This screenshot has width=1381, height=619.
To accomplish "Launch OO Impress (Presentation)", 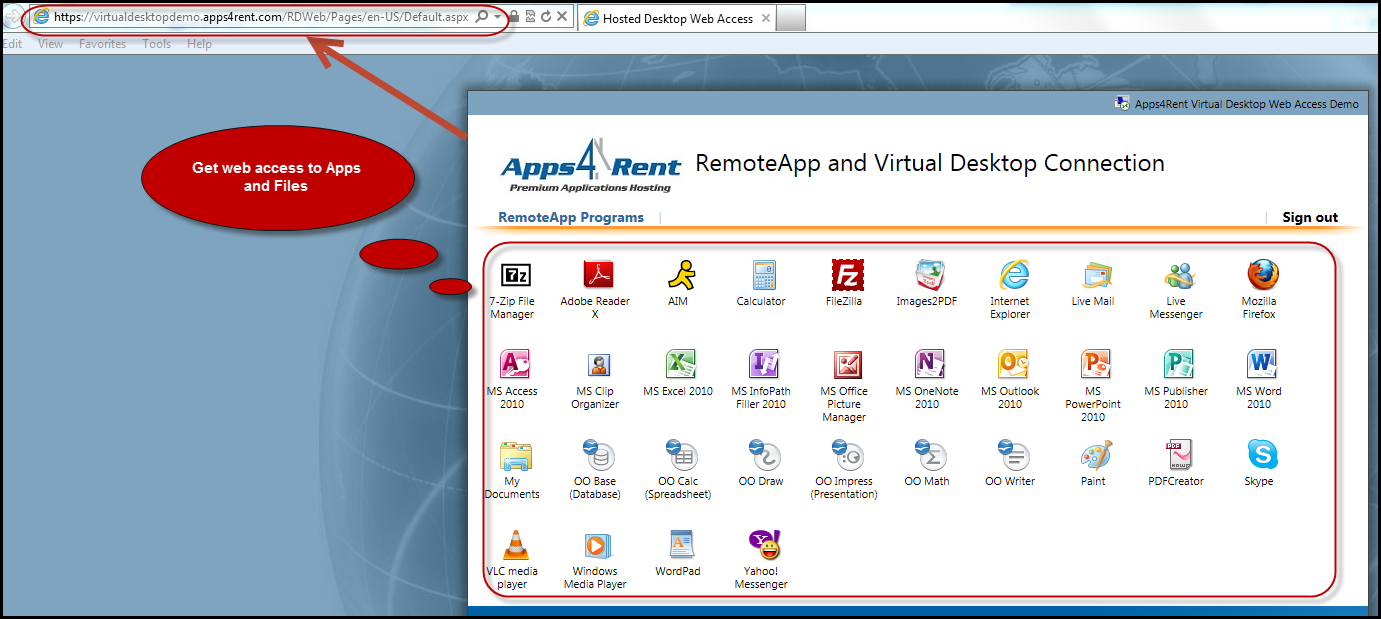I will pos(847,455).
